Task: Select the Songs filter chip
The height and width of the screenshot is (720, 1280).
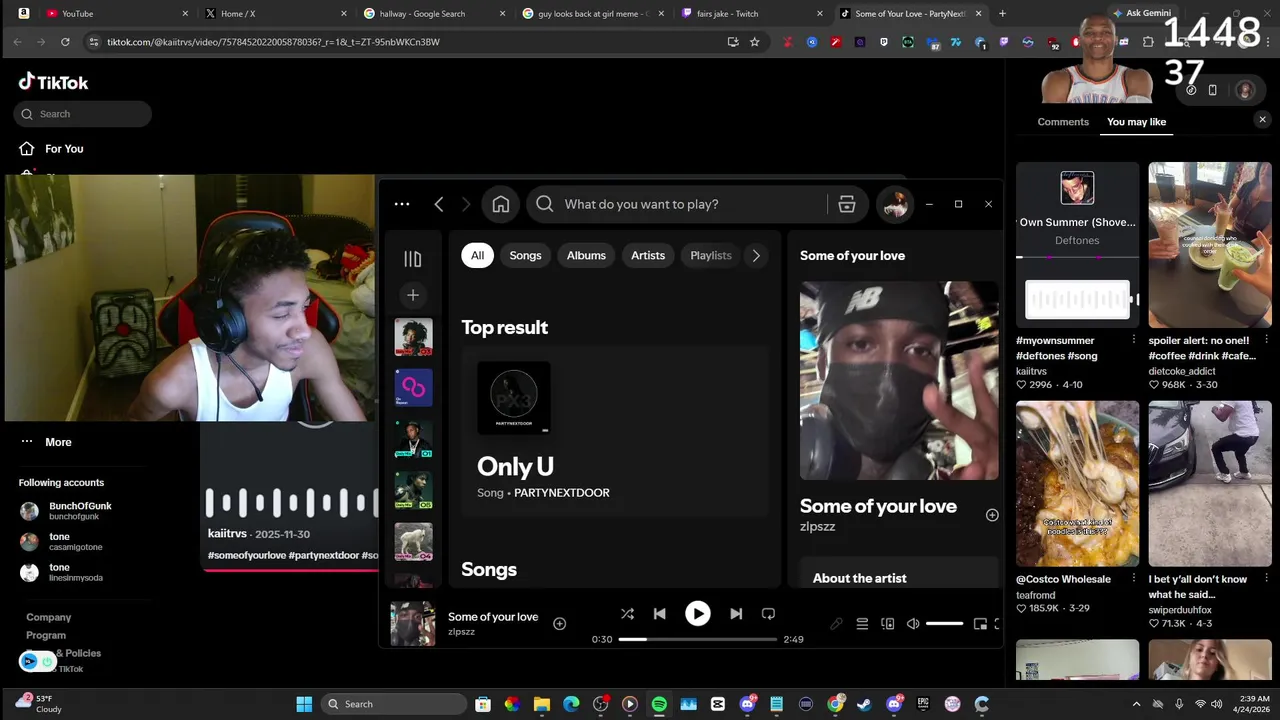Action: tap(525, 255)
